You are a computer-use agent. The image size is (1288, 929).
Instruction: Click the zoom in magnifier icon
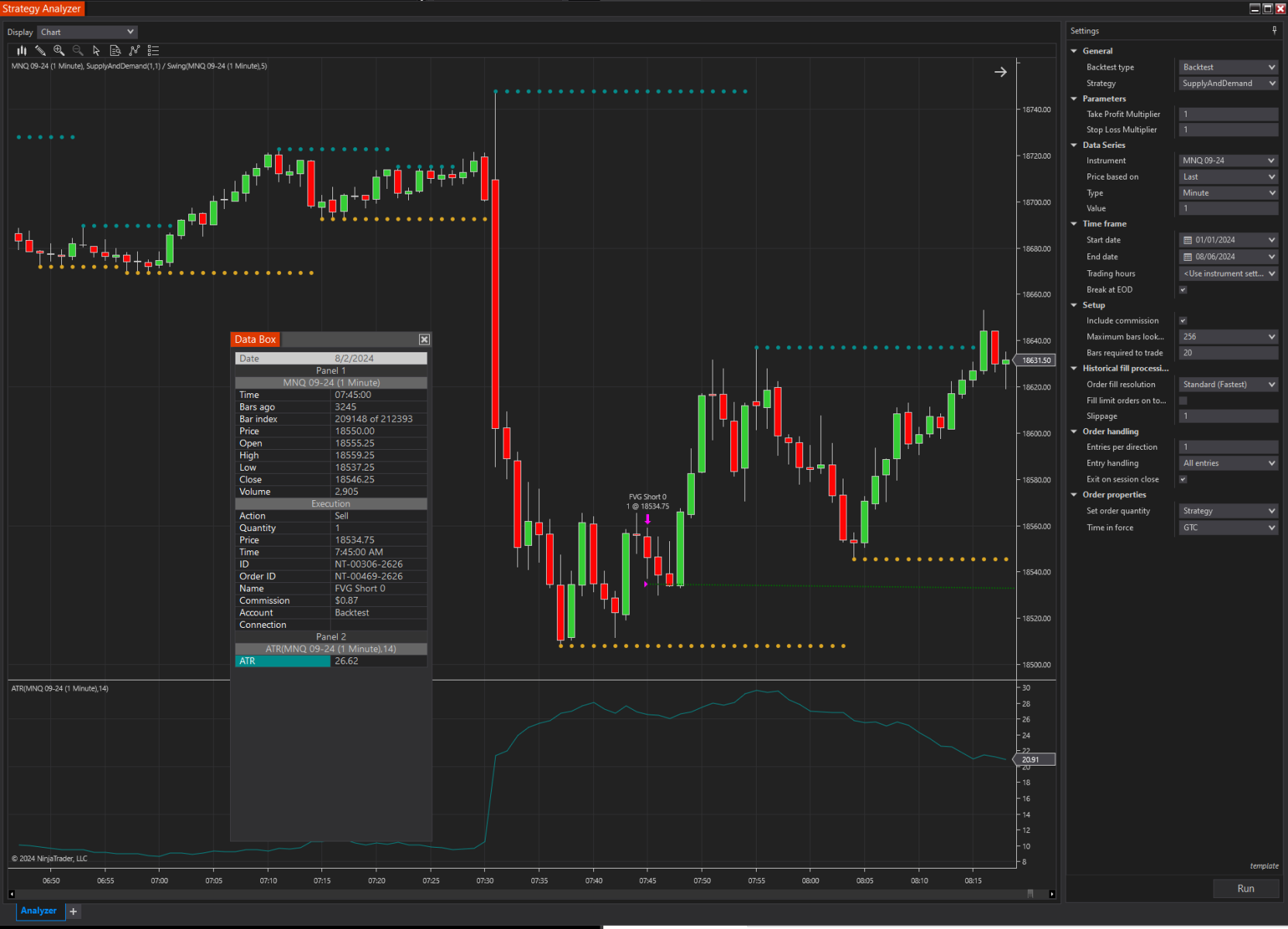coord(59,50)
